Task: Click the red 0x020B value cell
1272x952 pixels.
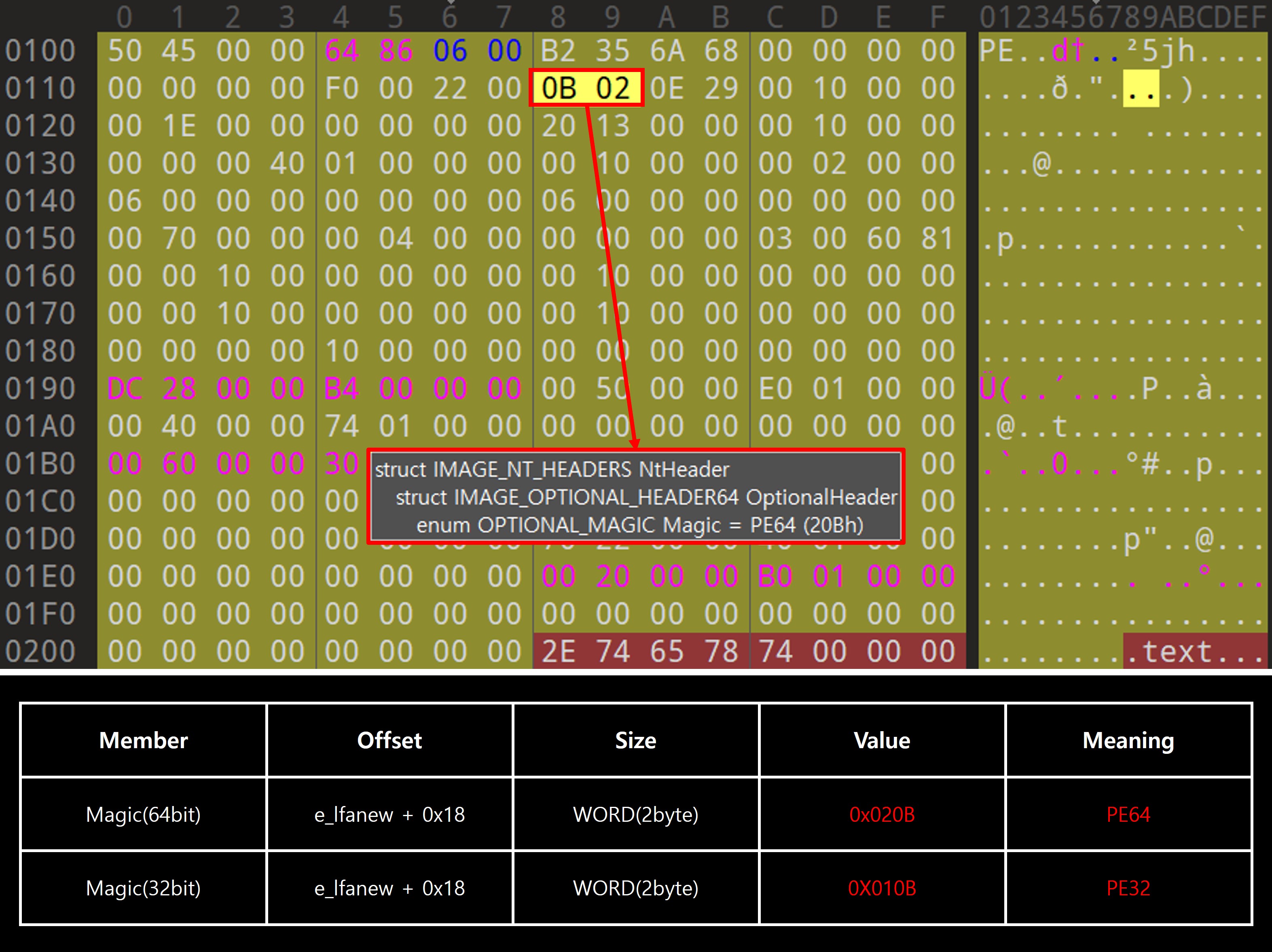Action: pyautogui.click(x=882, y=814)
